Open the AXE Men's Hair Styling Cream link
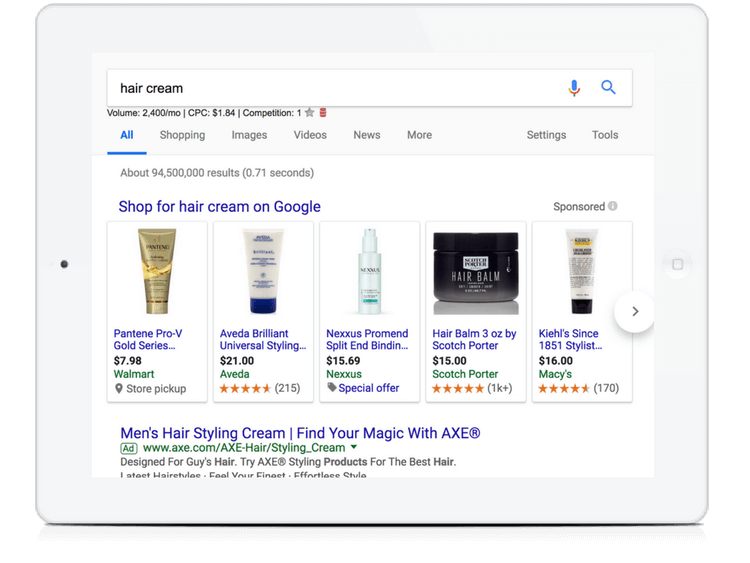This screenshot has height=563, width=750. pos(300,433)
